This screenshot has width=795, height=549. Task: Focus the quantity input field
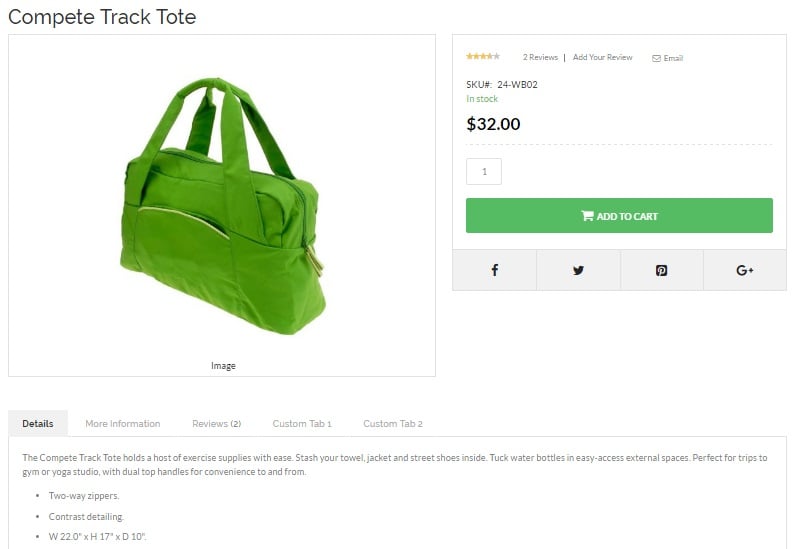pos(484,171)
